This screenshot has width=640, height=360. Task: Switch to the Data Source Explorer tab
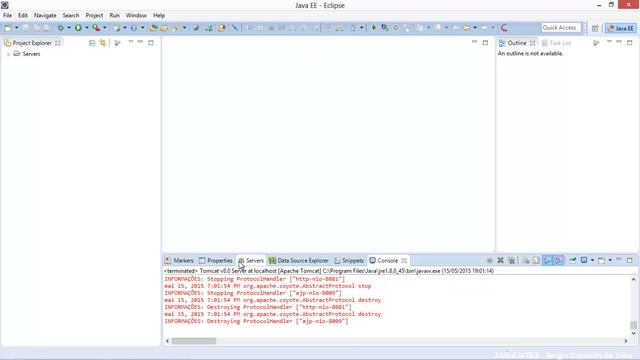tap(299, 260)
